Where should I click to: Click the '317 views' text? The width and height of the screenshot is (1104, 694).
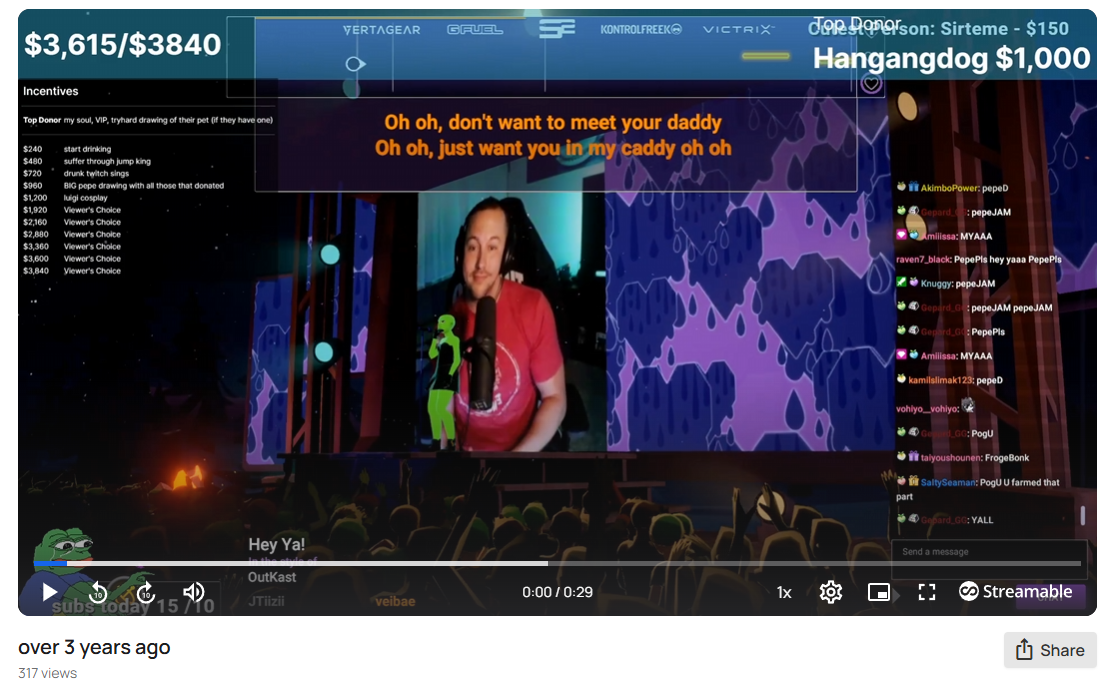coord(47,673)
